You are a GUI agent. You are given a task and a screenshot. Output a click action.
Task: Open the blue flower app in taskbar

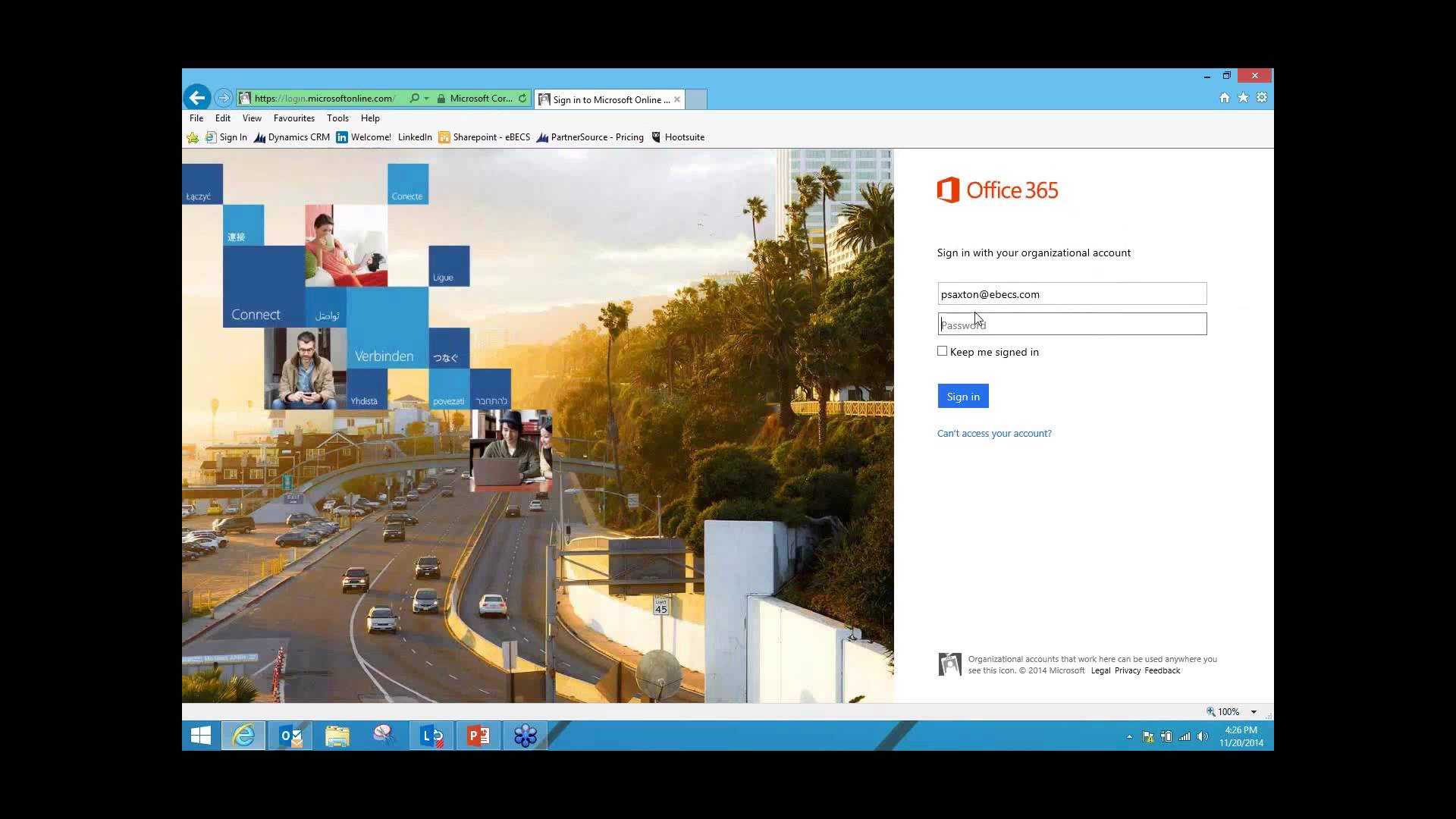tap(526, 736)
